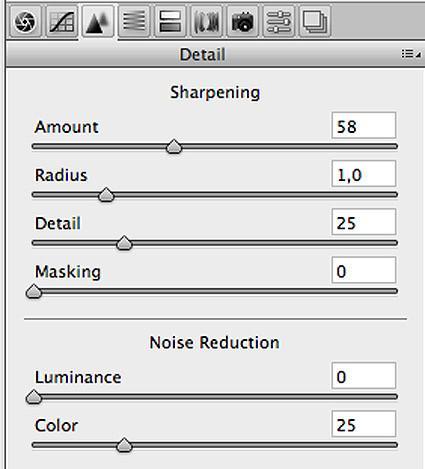Click the Color noise slider handle
425x469 pixels.
[x=124, y=445]
